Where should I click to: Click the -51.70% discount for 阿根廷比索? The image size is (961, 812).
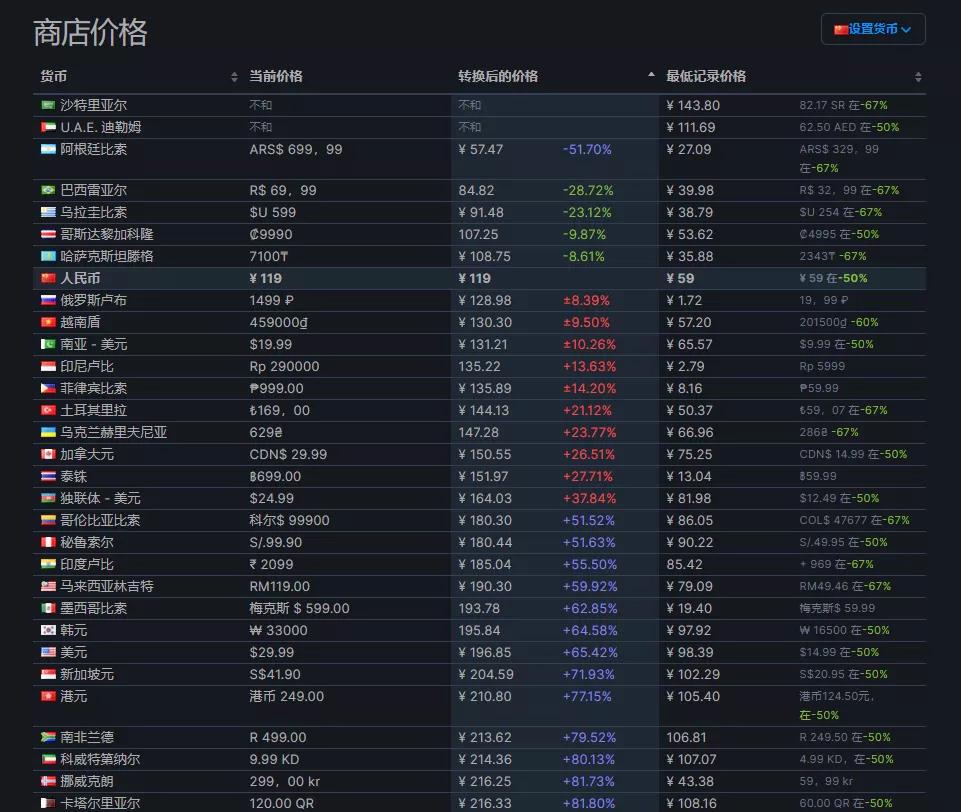(588, 148)
